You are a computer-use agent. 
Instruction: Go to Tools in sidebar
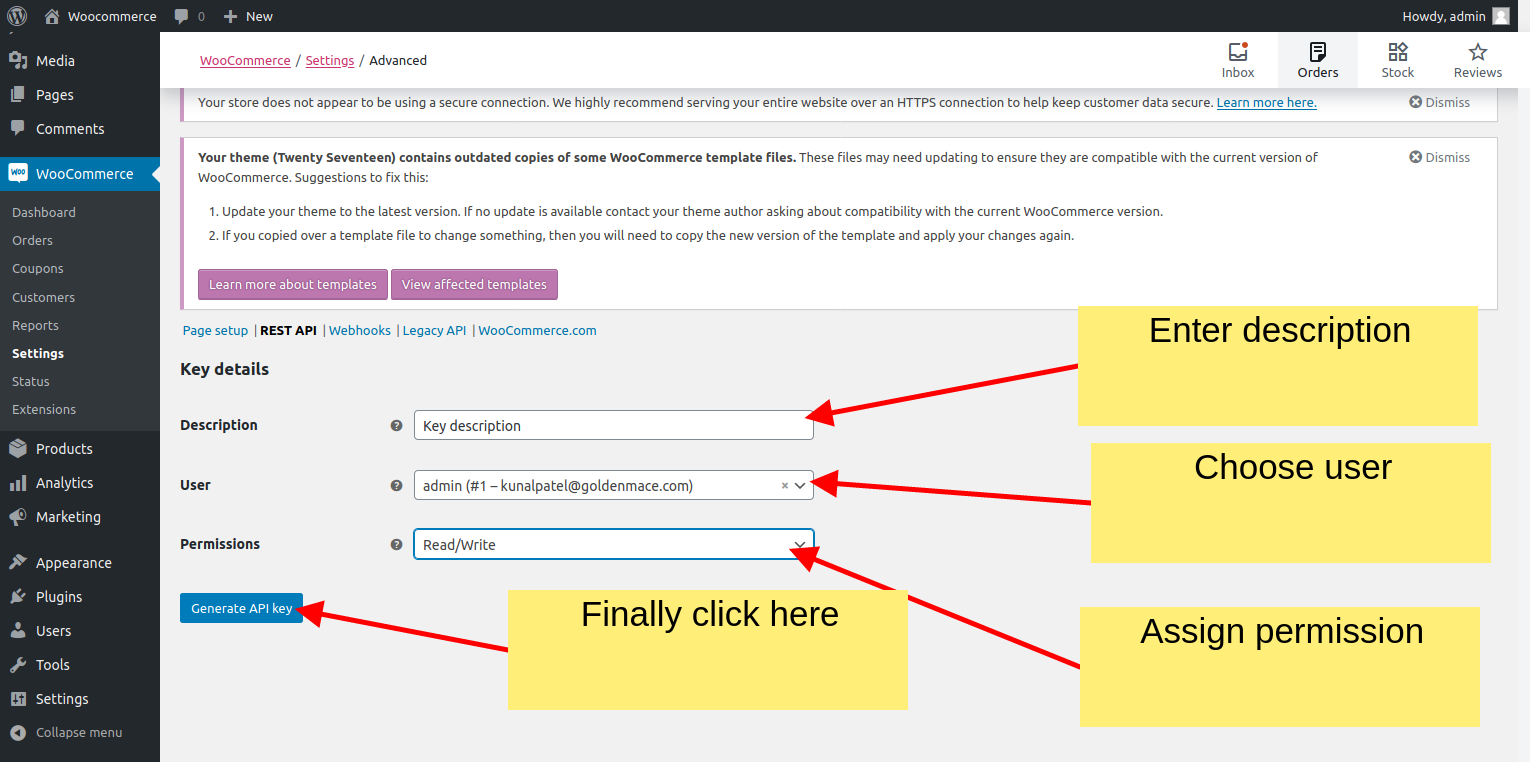80,665
